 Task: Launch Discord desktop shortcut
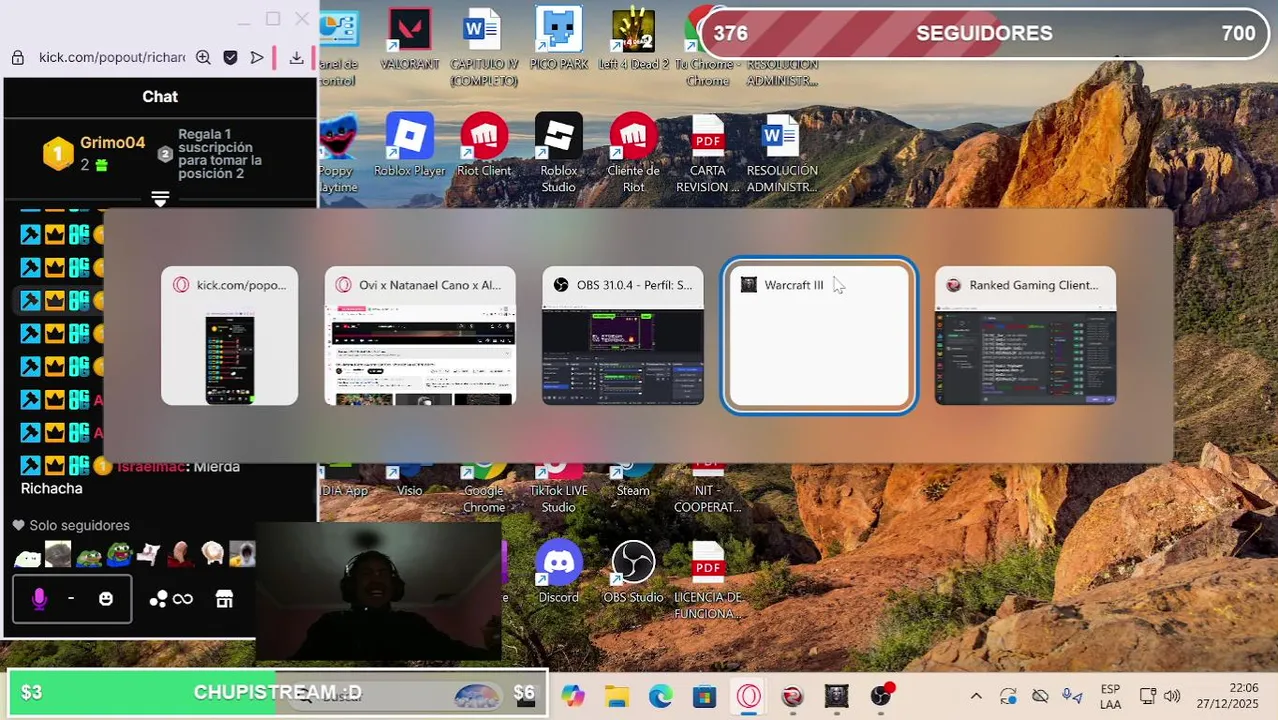coord(559,572)
